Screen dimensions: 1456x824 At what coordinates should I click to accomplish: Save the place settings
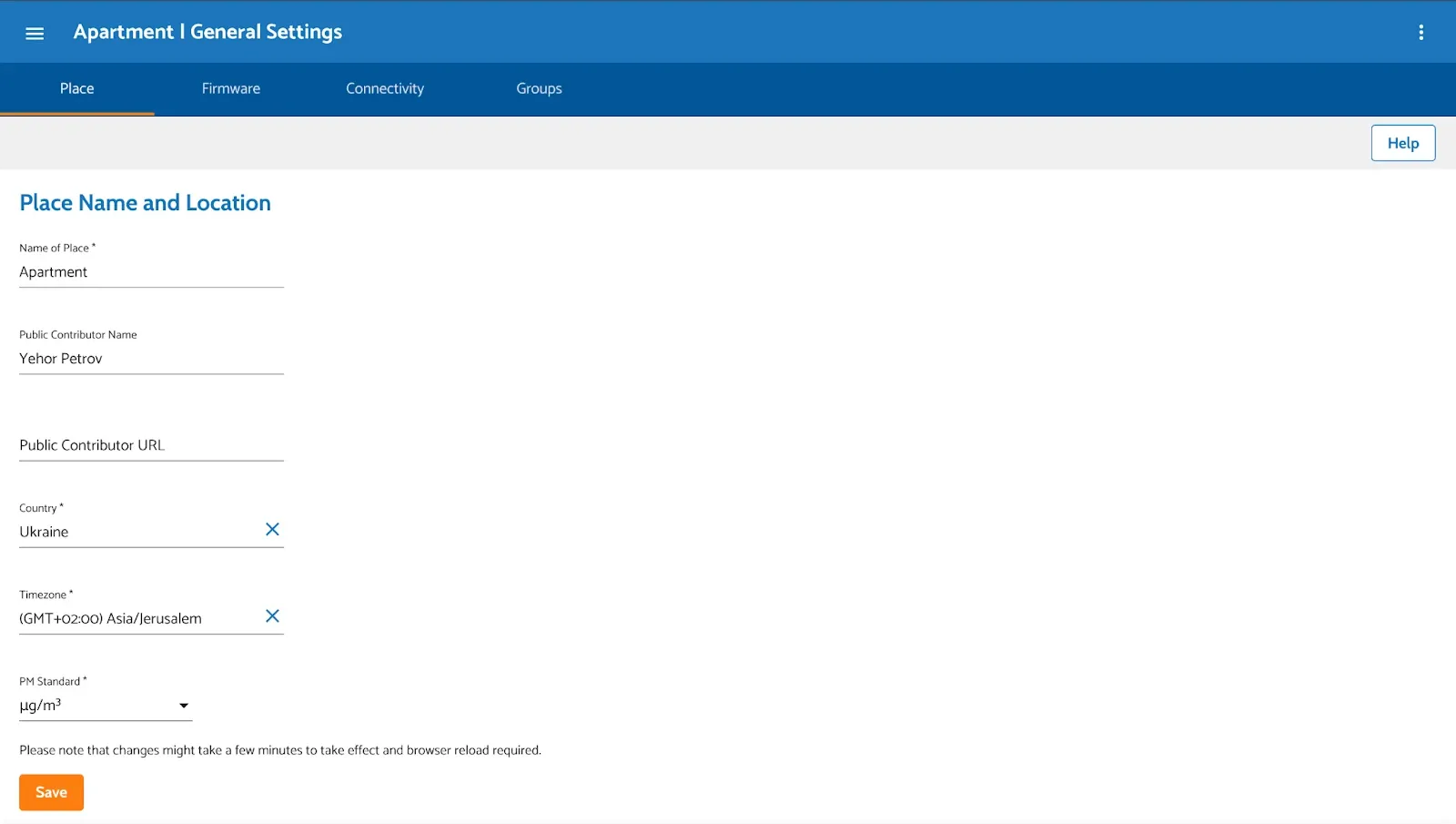[x=51, y=792]
